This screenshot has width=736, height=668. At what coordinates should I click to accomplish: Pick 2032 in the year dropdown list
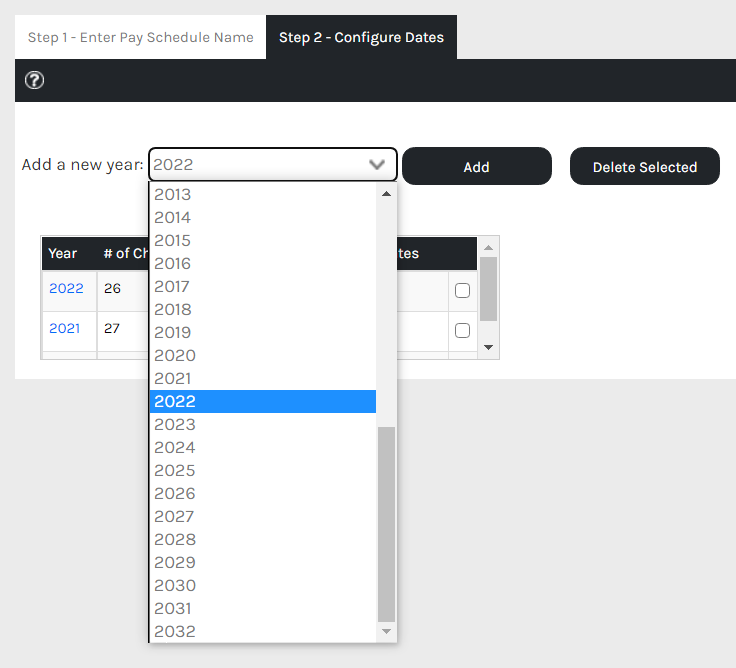tap(263, 631)
